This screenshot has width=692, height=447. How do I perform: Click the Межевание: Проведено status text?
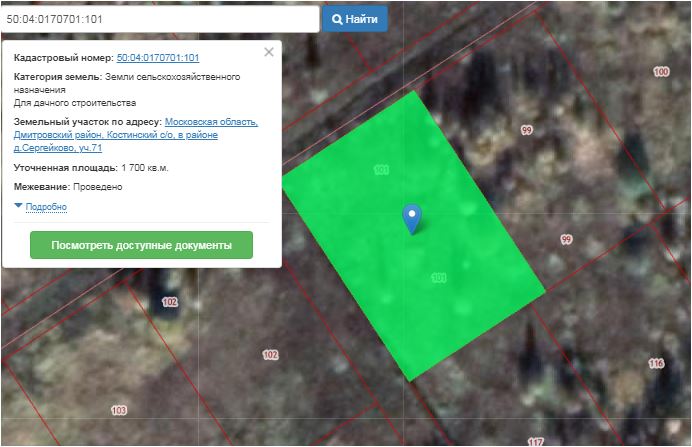69,187
